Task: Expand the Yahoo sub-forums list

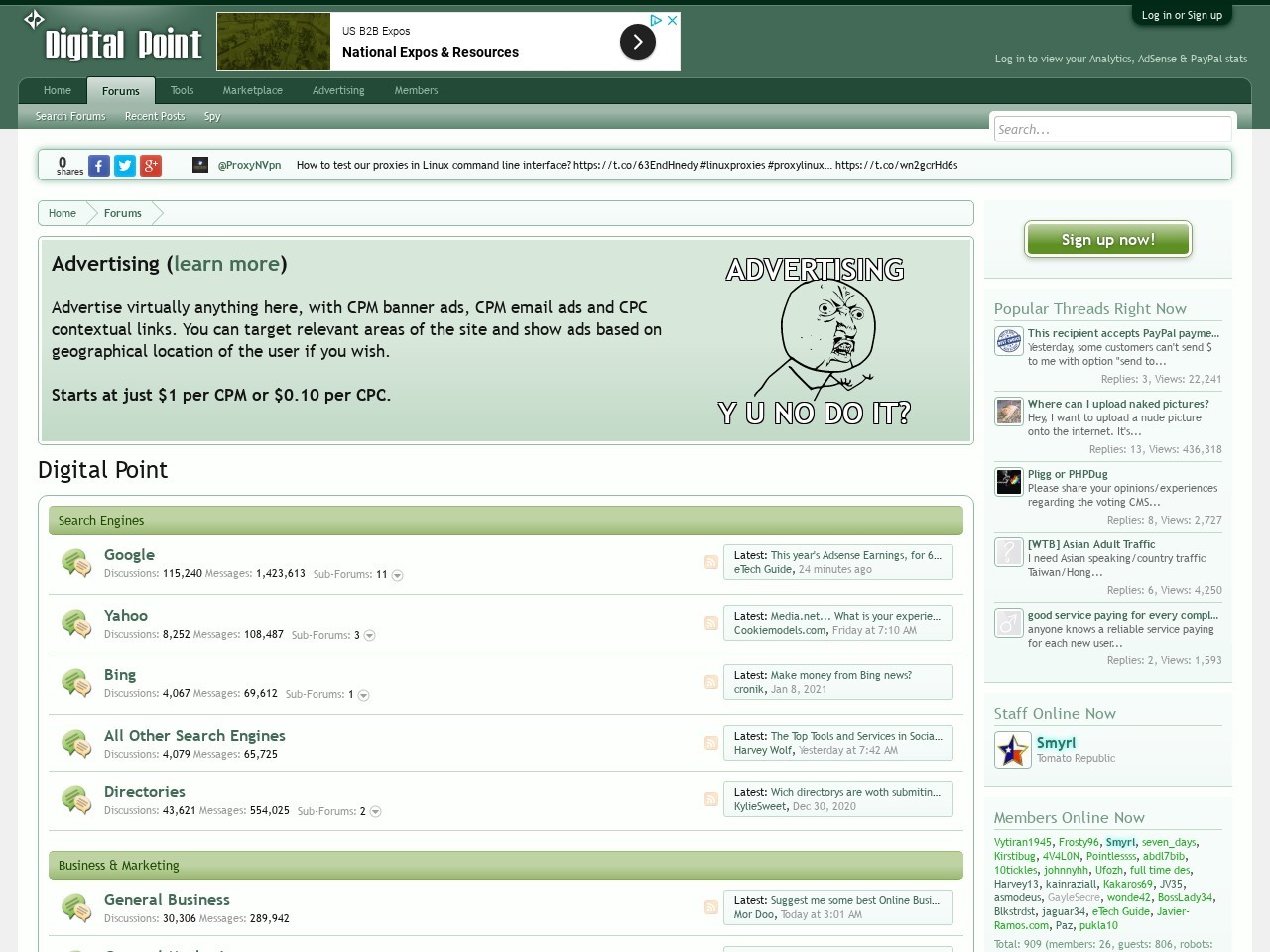Action: tap(368, 635)
